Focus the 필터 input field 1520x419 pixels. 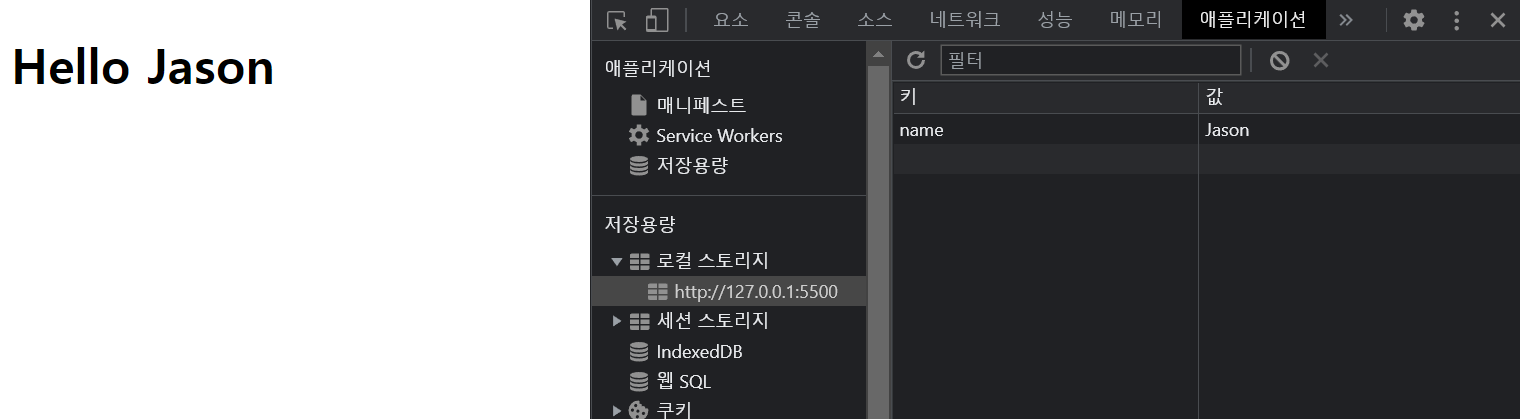[1090, 60]
